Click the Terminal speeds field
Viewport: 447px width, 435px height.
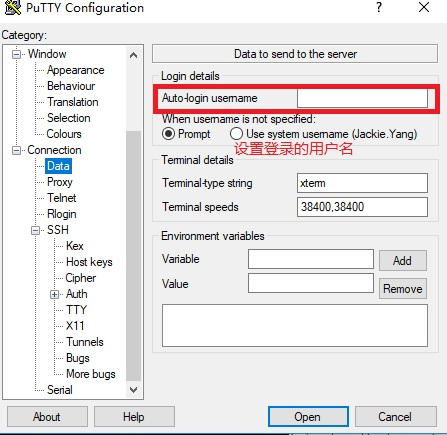click(x=362, y=207)
